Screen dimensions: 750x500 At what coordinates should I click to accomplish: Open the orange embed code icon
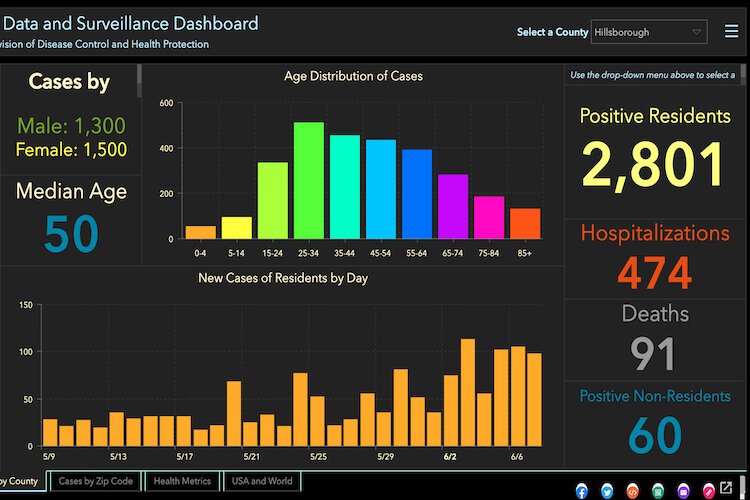632,491
